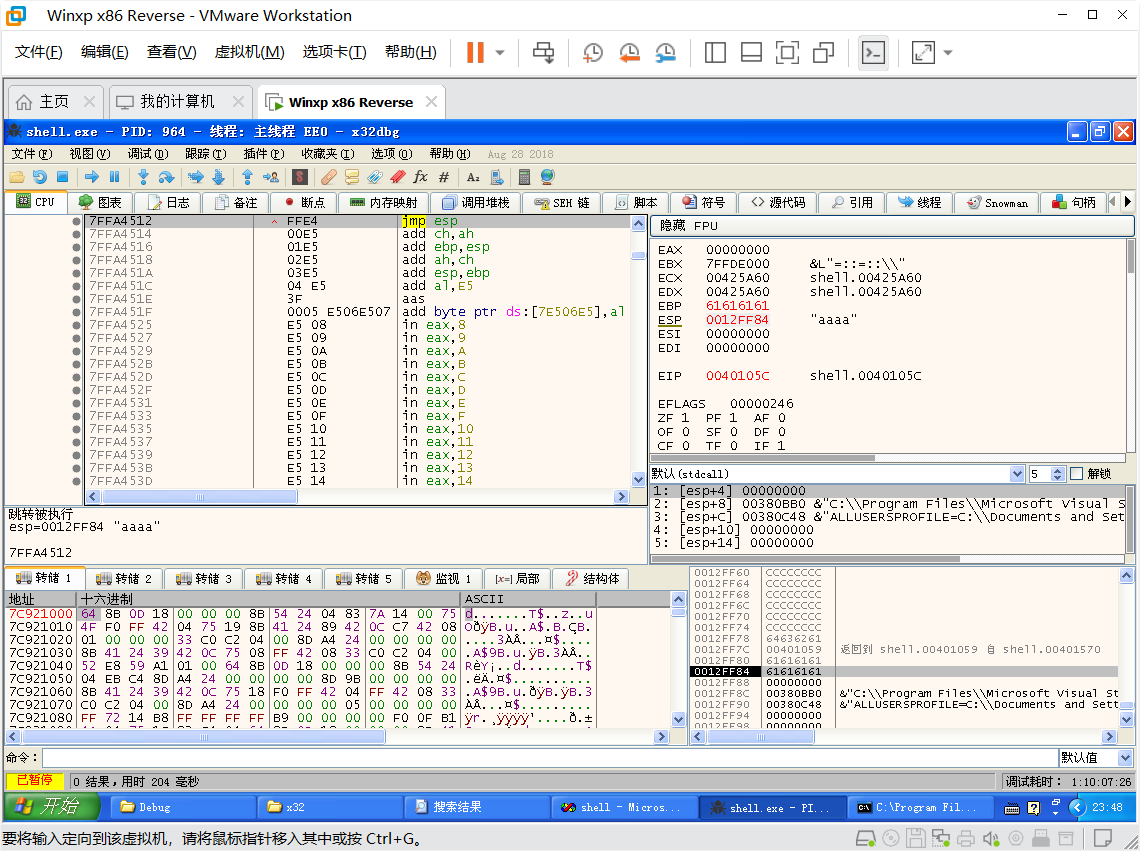Launch the Scylla plugin icon
1140x851 pixels.
click(x=300, y=177)
